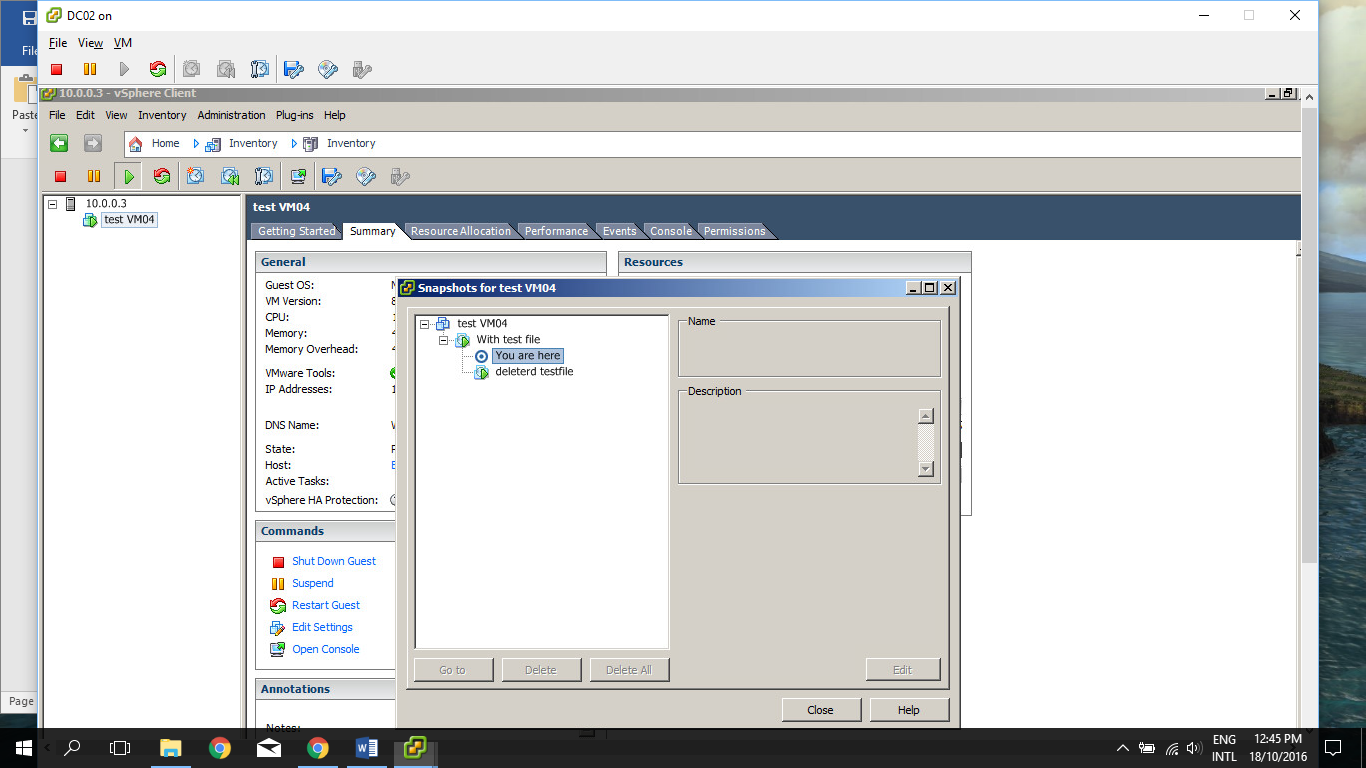The image size is (1366, 768).
Task: Click the CD/DVD connect icon in vSphere toolbar
Action: (366, 177)
